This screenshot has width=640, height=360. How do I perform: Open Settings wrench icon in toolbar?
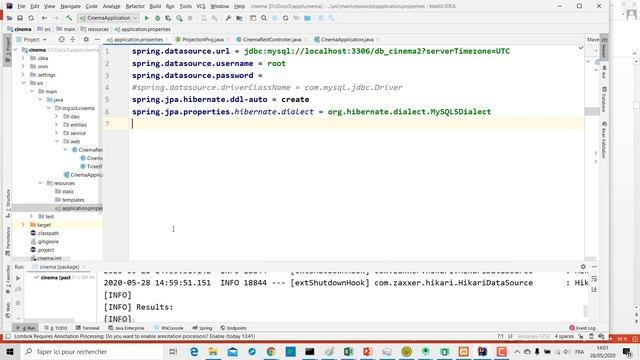point(228,18)
